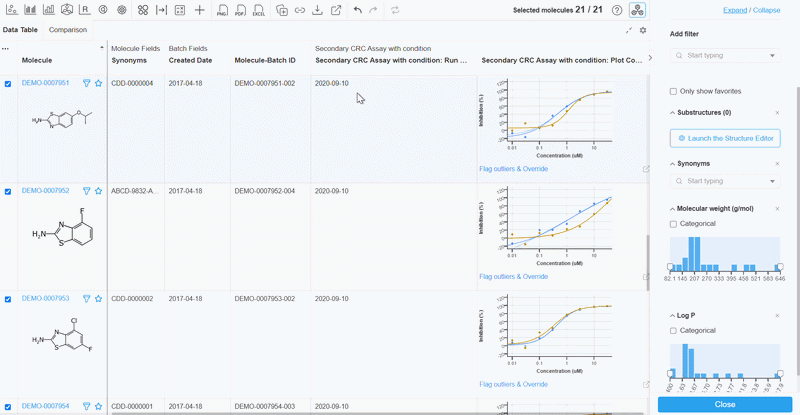The width and height of the screenshot is (800, 415).
Task: Click the concentric target toolbar icon
Action: tap(121, 10)
